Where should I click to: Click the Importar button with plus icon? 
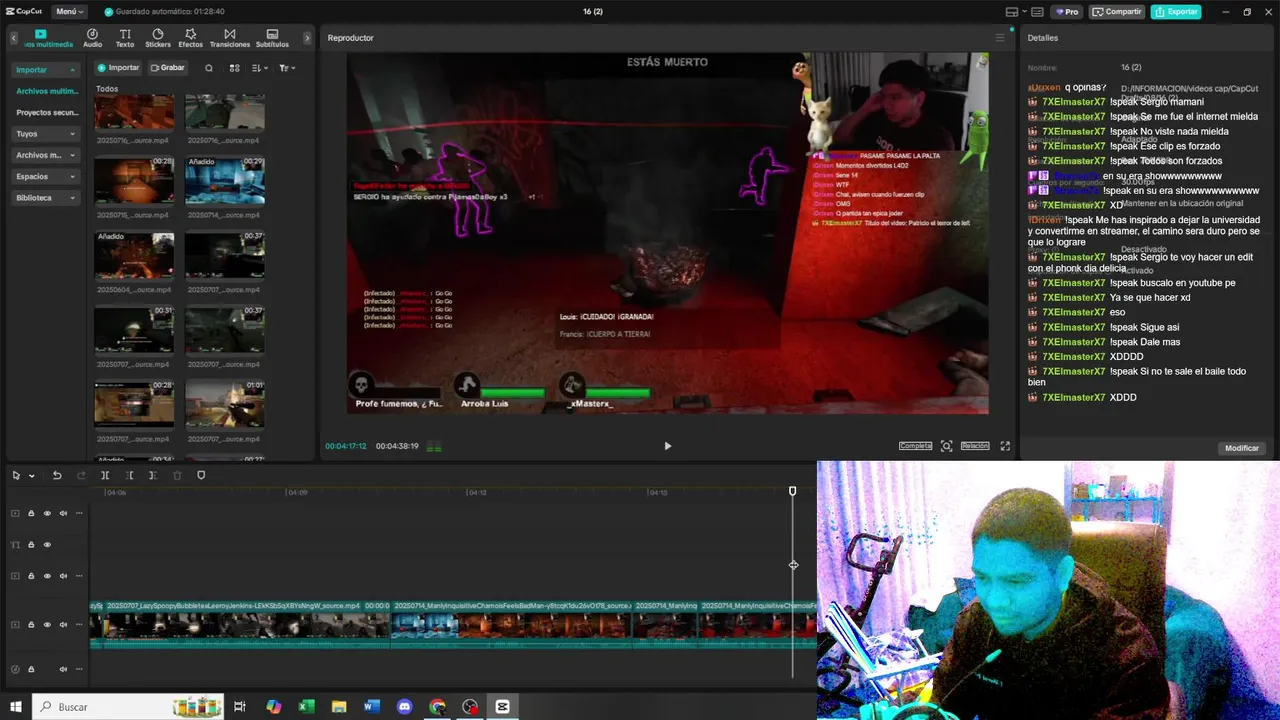coord(118,68)
